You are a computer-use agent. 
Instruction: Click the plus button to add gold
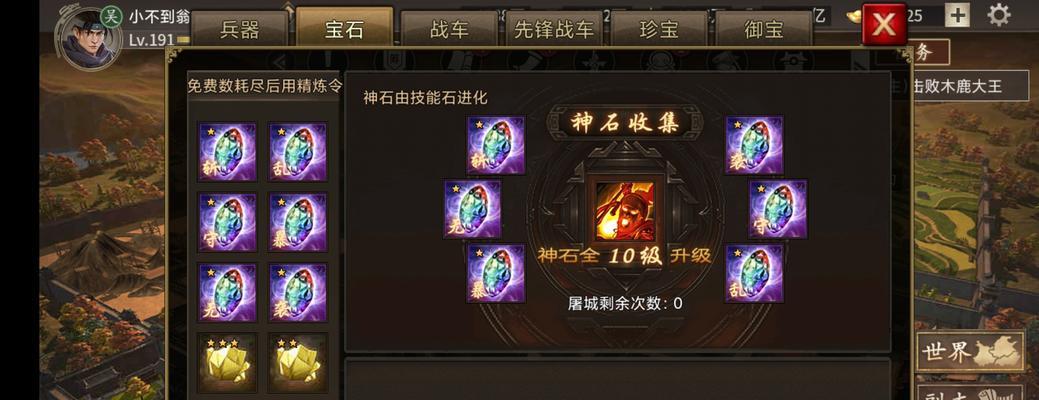coord(957,15)
